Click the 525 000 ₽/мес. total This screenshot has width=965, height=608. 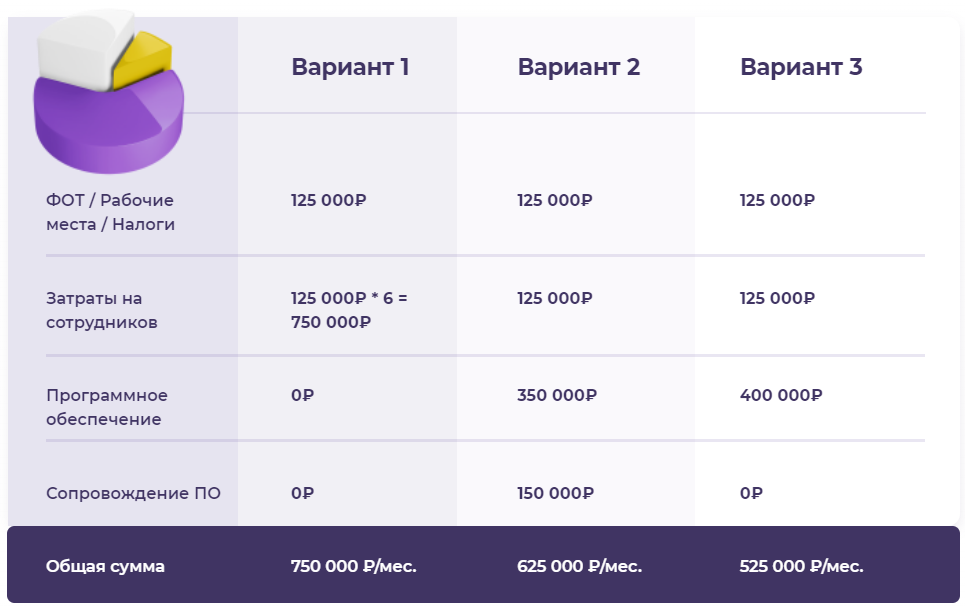pyautogui.click(x=801, y=566)
